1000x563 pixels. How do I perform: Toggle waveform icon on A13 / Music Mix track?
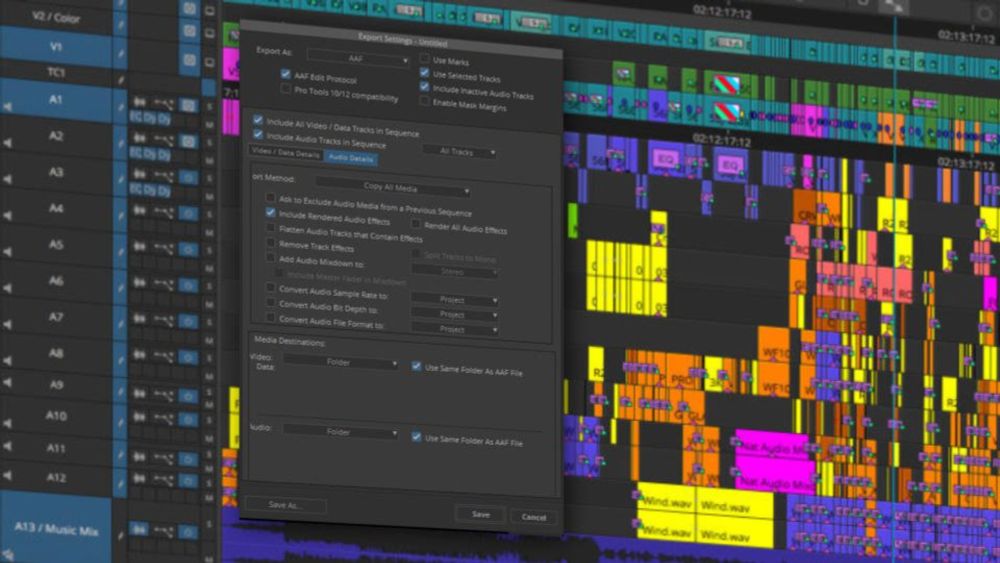point(139,529)
